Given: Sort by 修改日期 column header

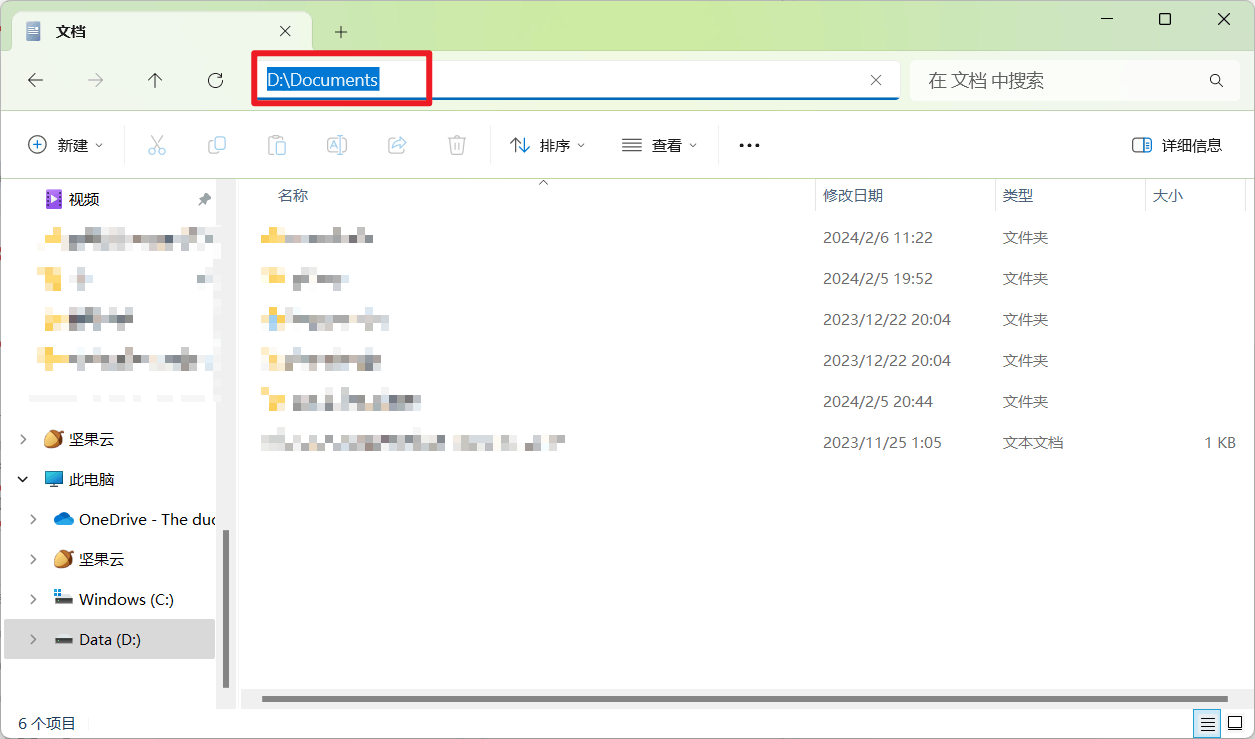Looking at the screenshot, I should [853, 196].
